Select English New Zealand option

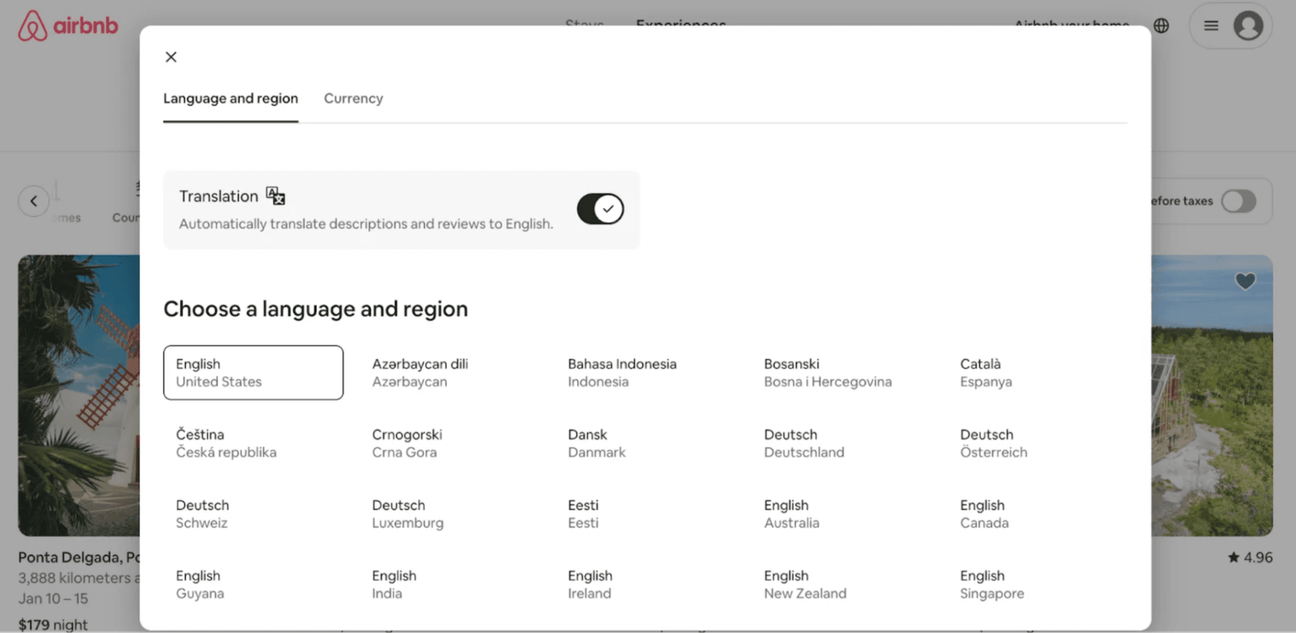pyautogui.click(x=805, y=584)
